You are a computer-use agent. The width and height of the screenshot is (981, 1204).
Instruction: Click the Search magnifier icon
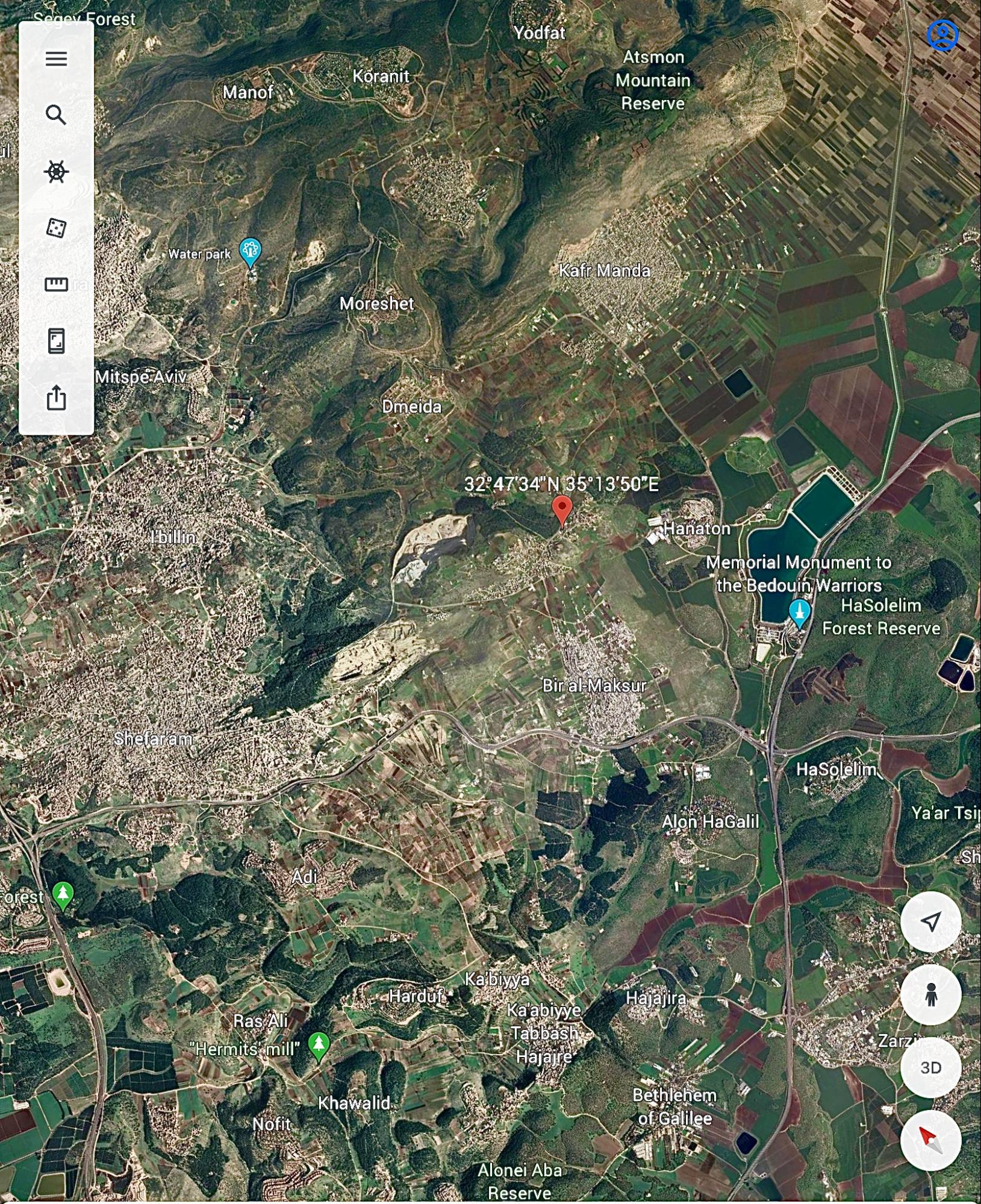pos(56,114)
